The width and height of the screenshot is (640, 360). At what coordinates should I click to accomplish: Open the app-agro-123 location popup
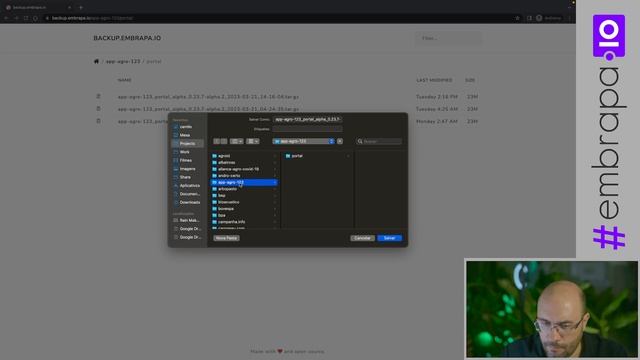click(304, 141)
